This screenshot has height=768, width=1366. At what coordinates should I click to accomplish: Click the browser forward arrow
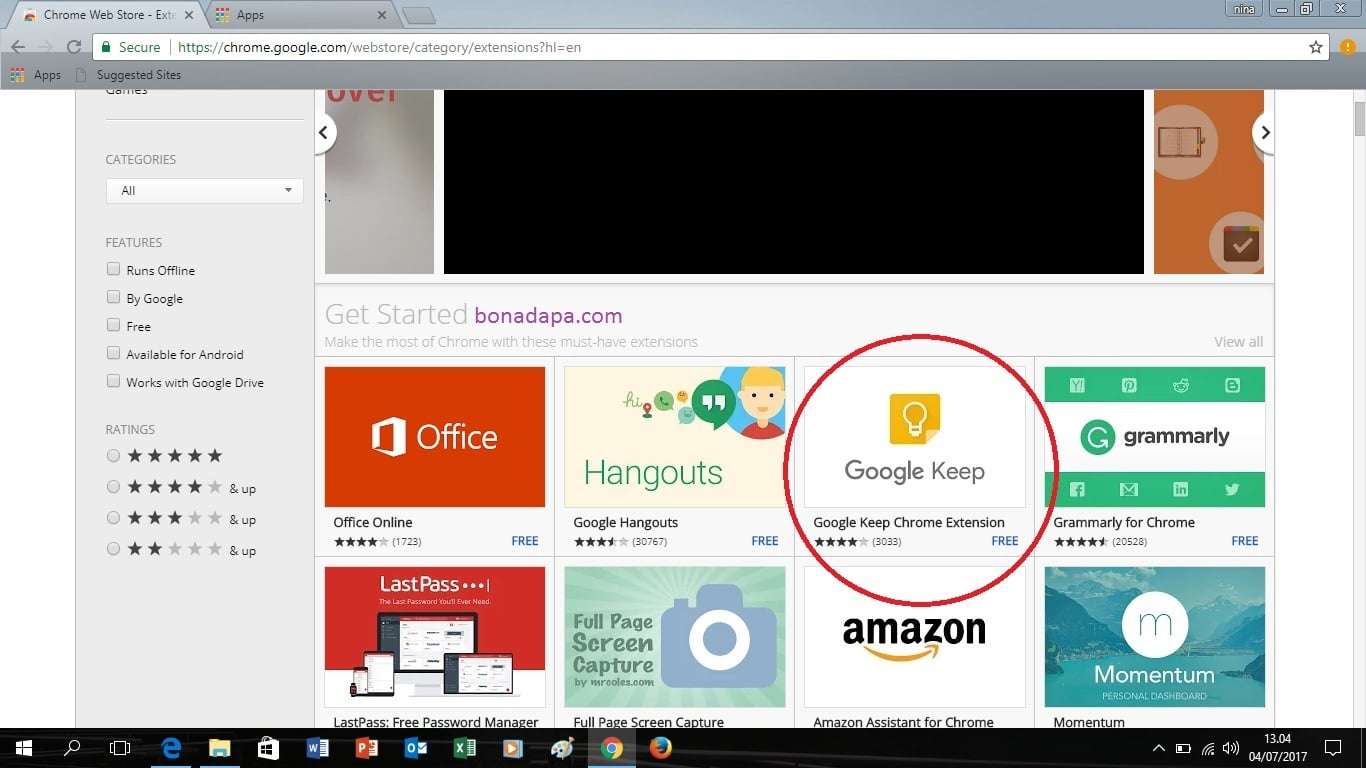(x=45, y=47)
